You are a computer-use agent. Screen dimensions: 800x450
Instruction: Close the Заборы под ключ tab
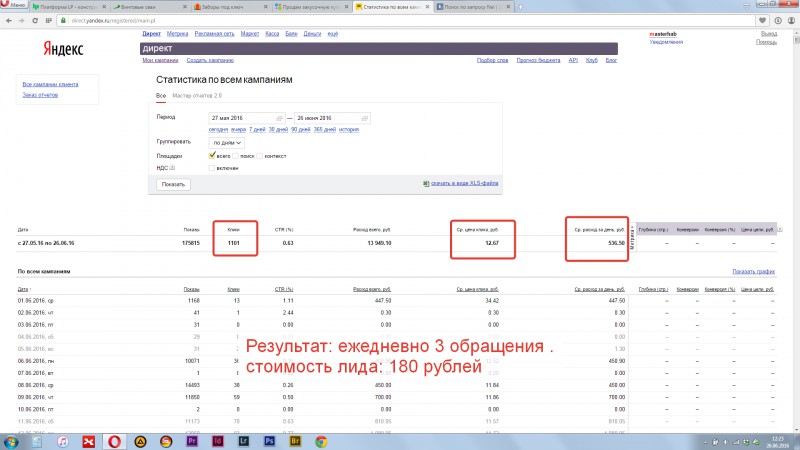266,7
